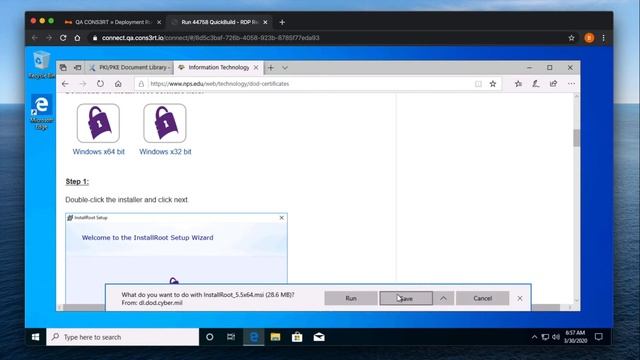Select the Run 44758 QuickBuild tab
This screenshot has width=640, height=360.
(219, 22)
